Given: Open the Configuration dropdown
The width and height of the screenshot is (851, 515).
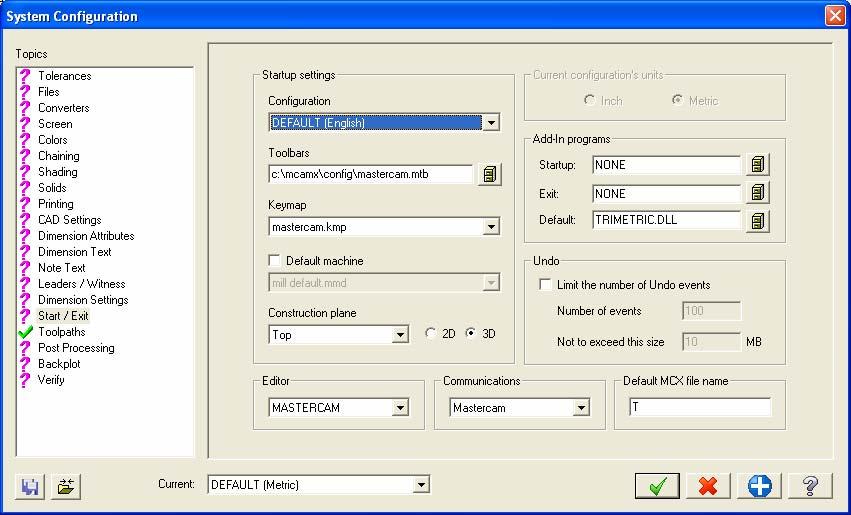Looking at the screenshot, I should pyautogui.click(x=491, y=123).
